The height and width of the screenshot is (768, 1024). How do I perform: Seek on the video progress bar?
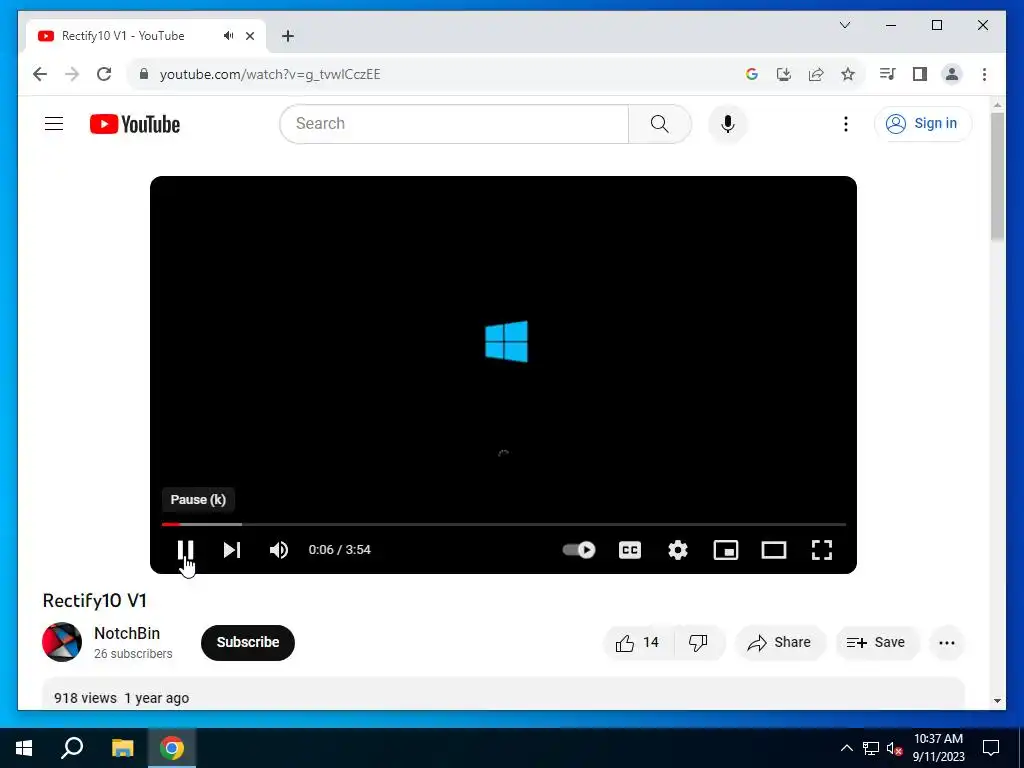[x=504, y=524]
